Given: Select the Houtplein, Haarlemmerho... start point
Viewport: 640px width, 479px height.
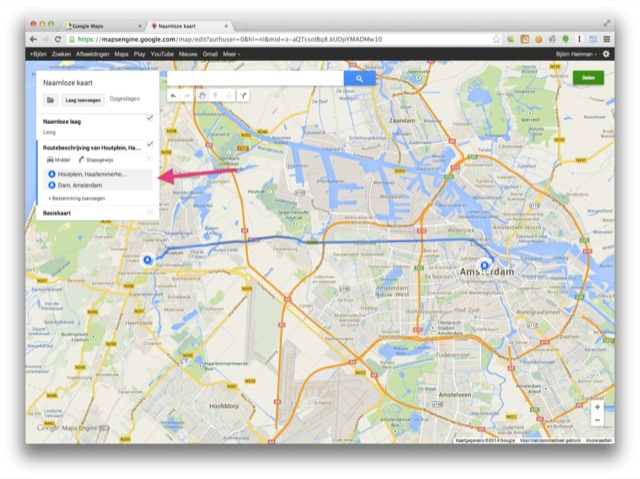Looking at the screenshot, I should click(x=98, y=174).
